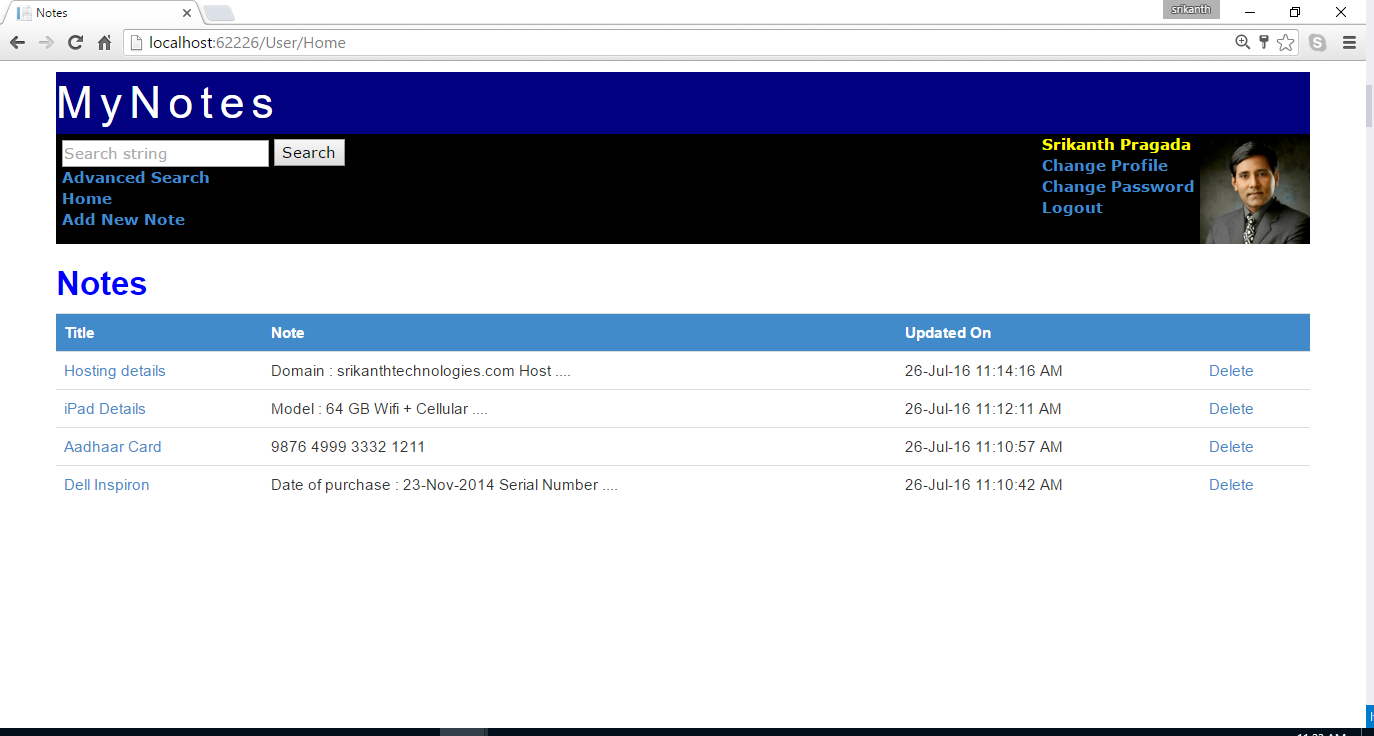Open the Aadhaar Card note

coord(113,447)
